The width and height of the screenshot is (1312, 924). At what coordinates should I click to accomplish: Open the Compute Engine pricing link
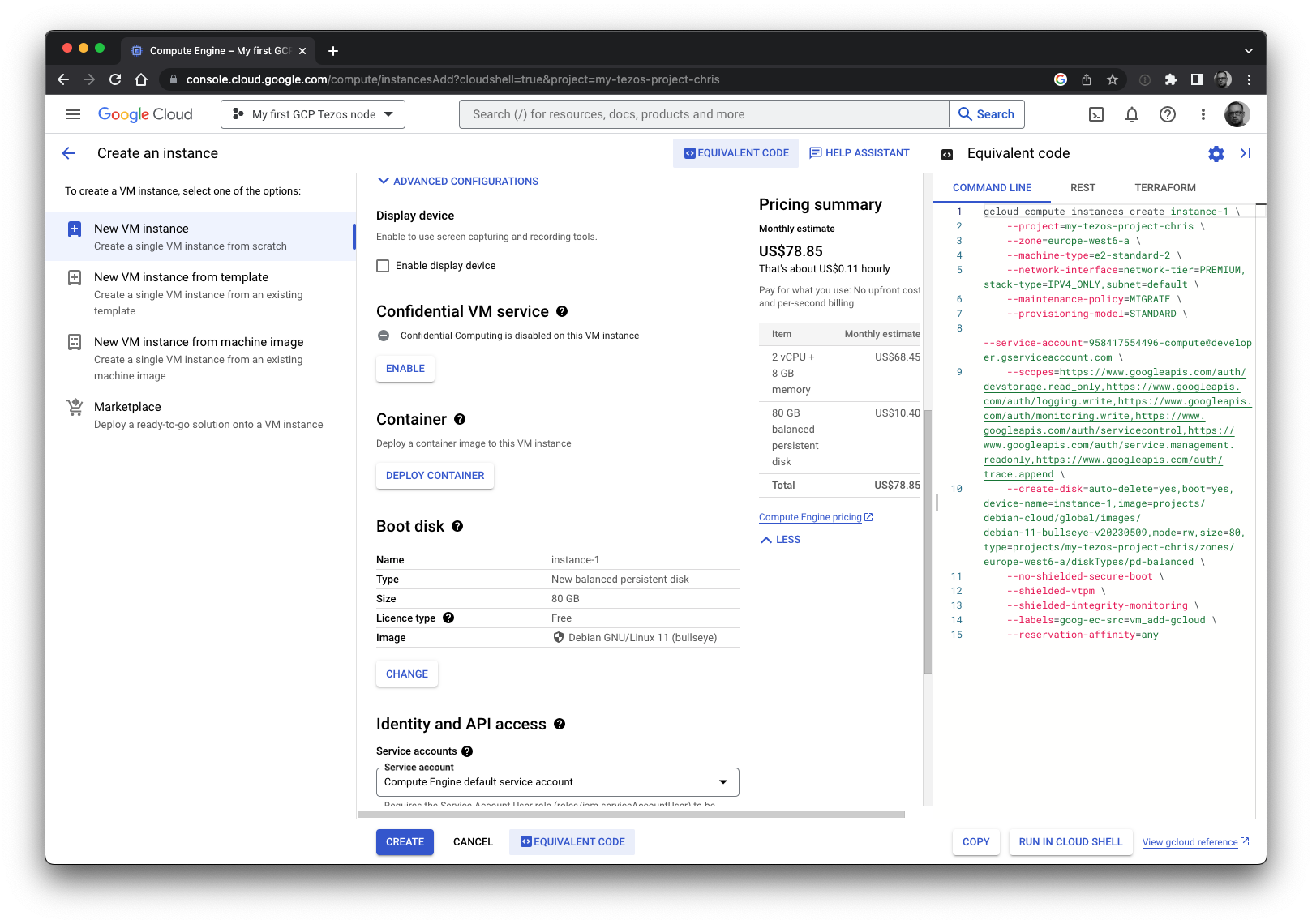tap(811, 516)
